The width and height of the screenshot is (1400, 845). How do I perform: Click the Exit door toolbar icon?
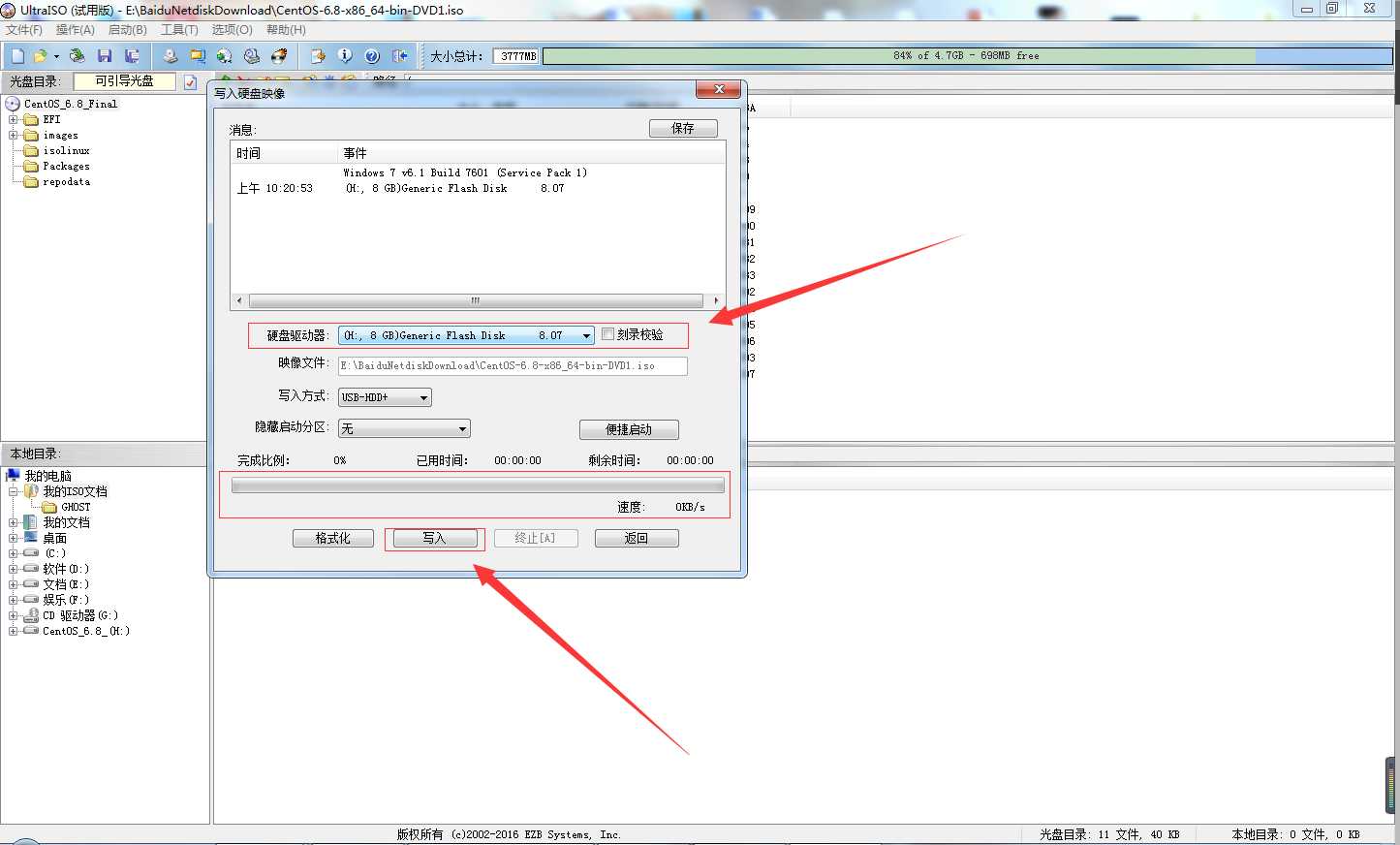(x=399, y=56)
